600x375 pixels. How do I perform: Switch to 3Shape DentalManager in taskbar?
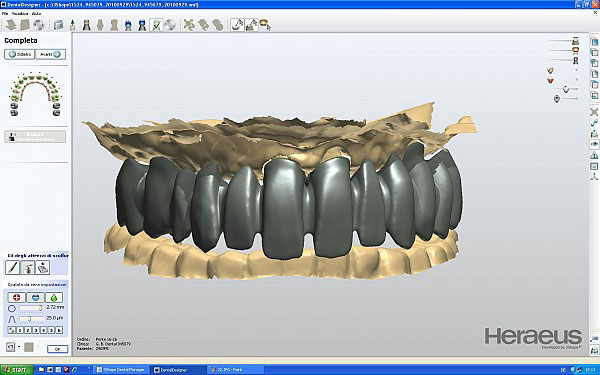click(121, 370)
